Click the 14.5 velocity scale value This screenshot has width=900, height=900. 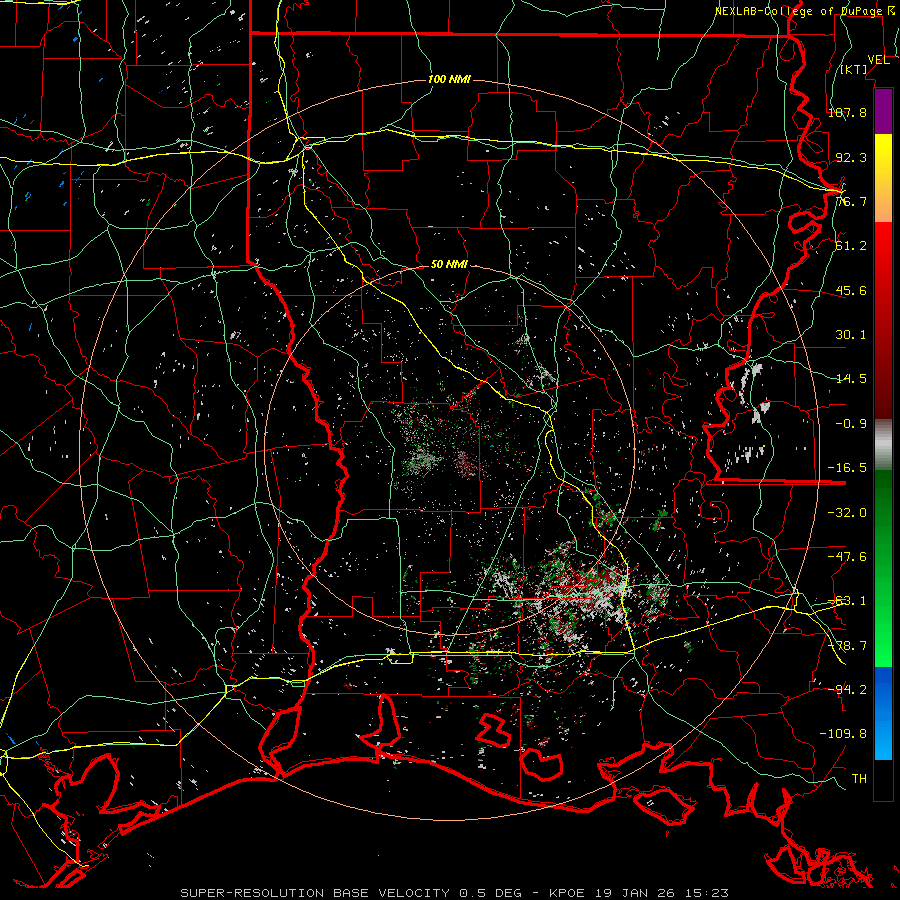tap(851, 379)
